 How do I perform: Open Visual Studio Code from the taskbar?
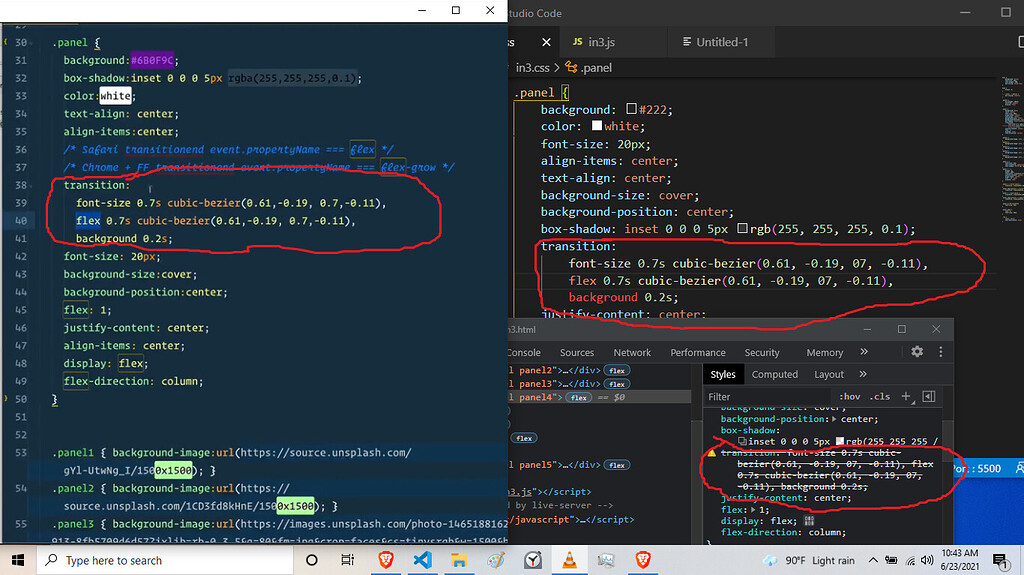[x=422, y=560]
